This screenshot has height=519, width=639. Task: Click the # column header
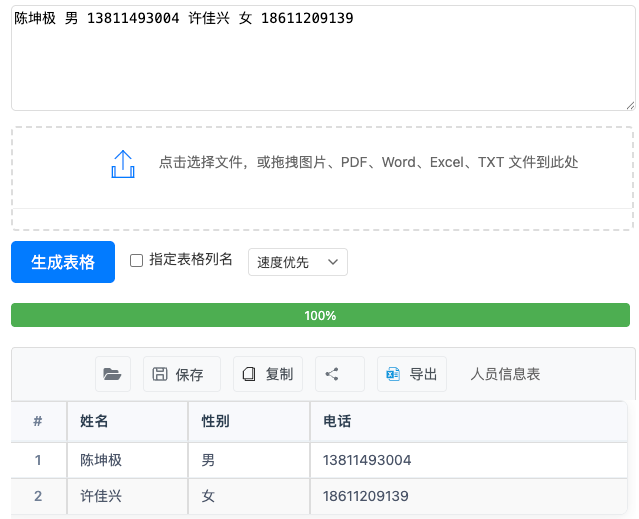[38, 421]
